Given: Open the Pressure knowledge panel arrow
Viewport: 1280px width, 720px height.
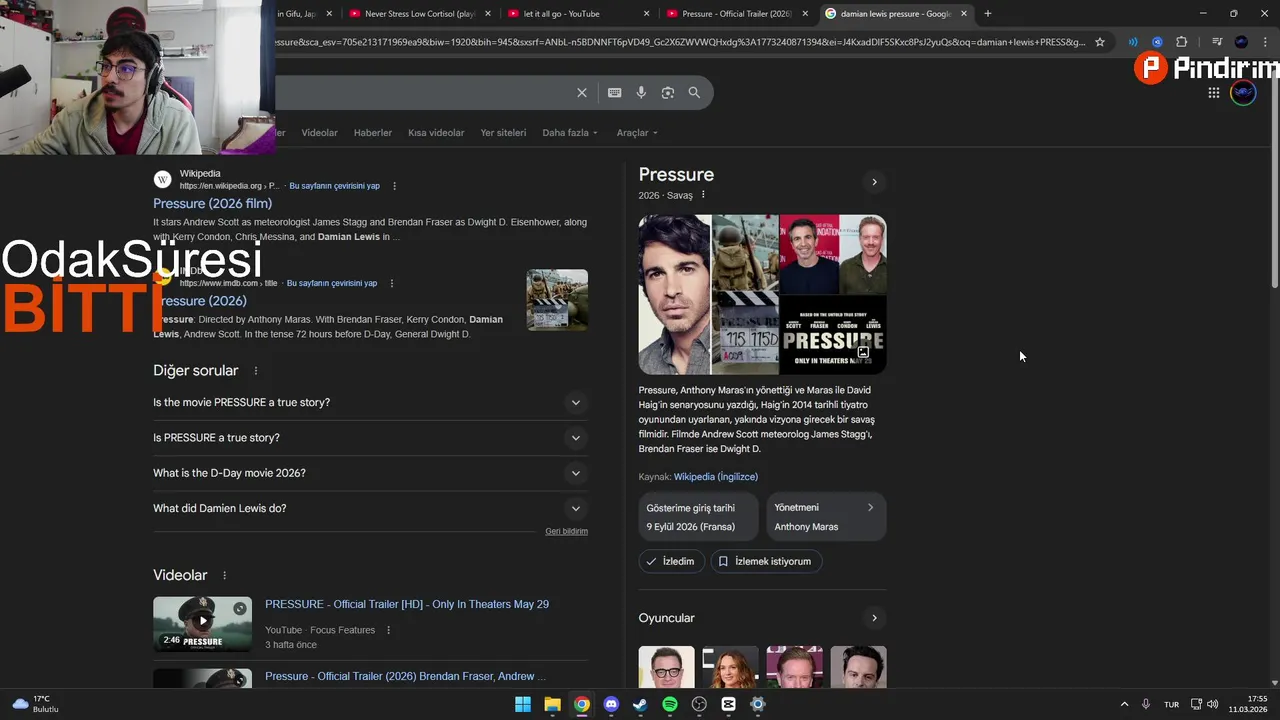Looking at the screenshot, I should click(874, 182).
